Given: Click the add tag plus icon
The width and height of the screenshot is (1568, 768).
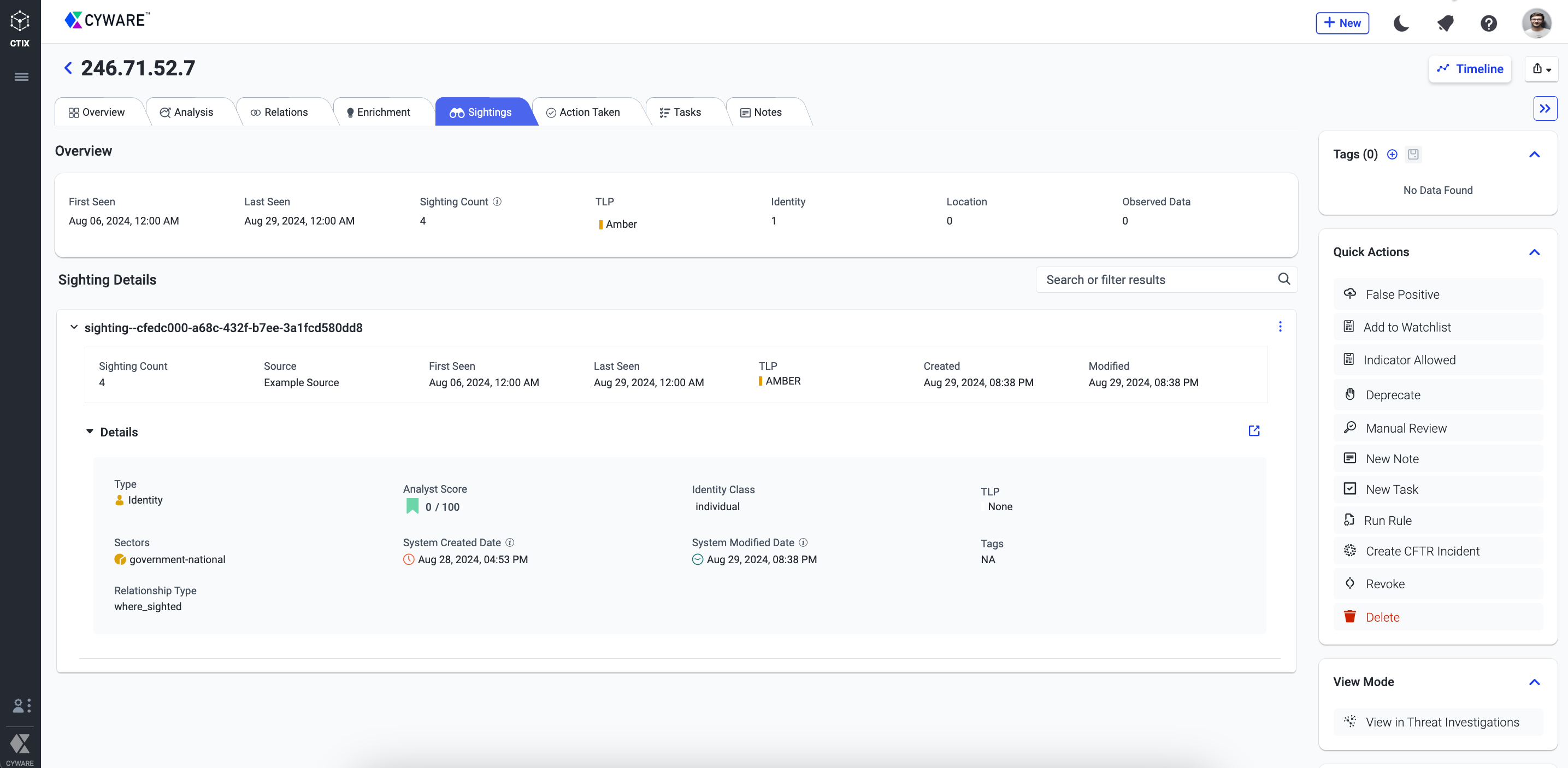Looking at the screenshot, I should 1392,154.
